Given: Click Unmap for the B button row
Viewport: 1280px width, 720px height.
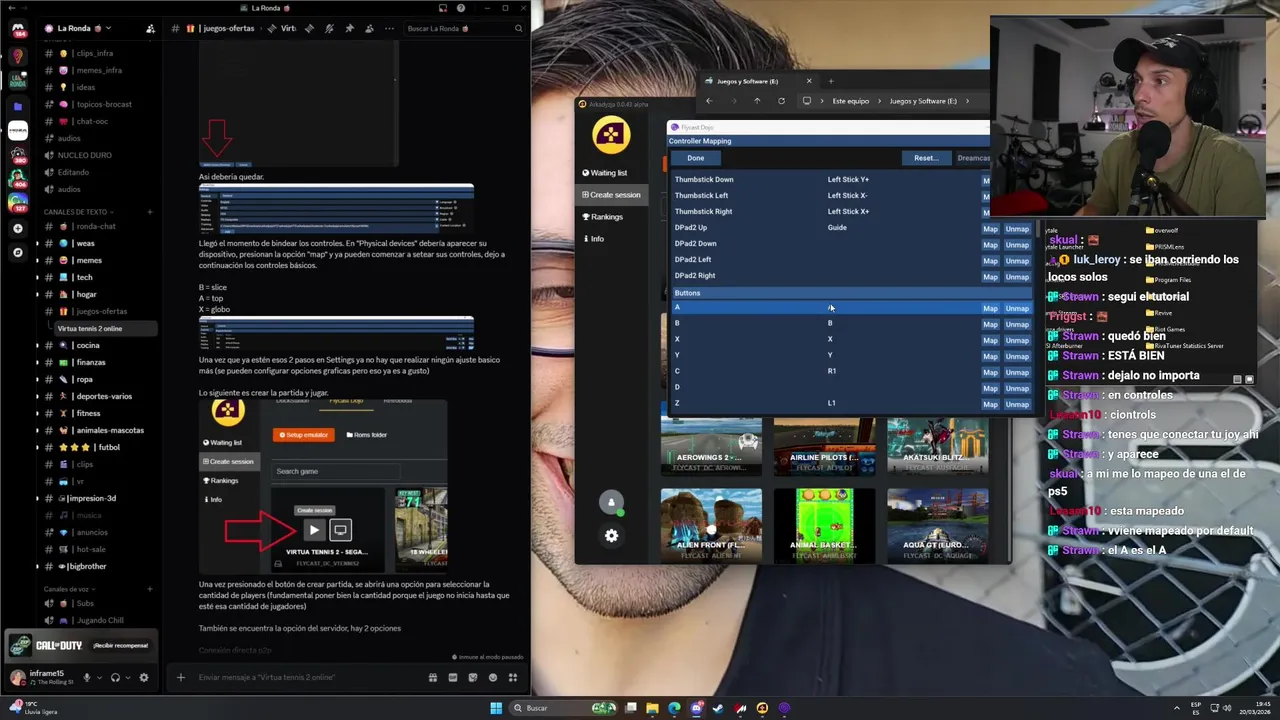Looking at the screenshot, I should pyautogui.click(x=1017, y=325).
